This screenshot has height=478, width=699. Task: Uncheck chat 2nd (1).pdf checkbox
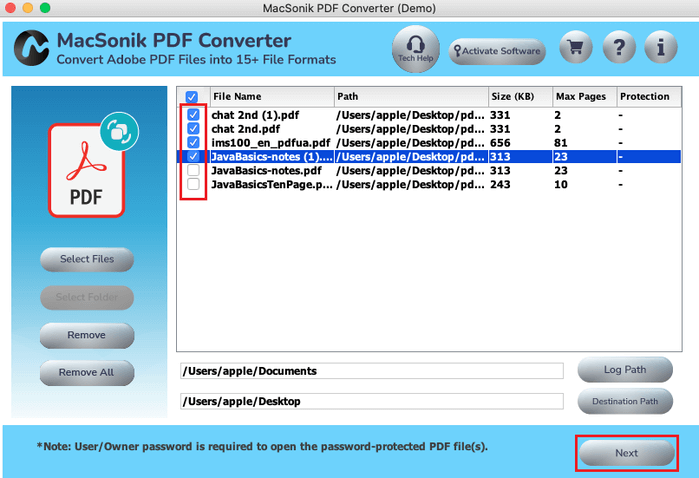(x=193, y=115)
